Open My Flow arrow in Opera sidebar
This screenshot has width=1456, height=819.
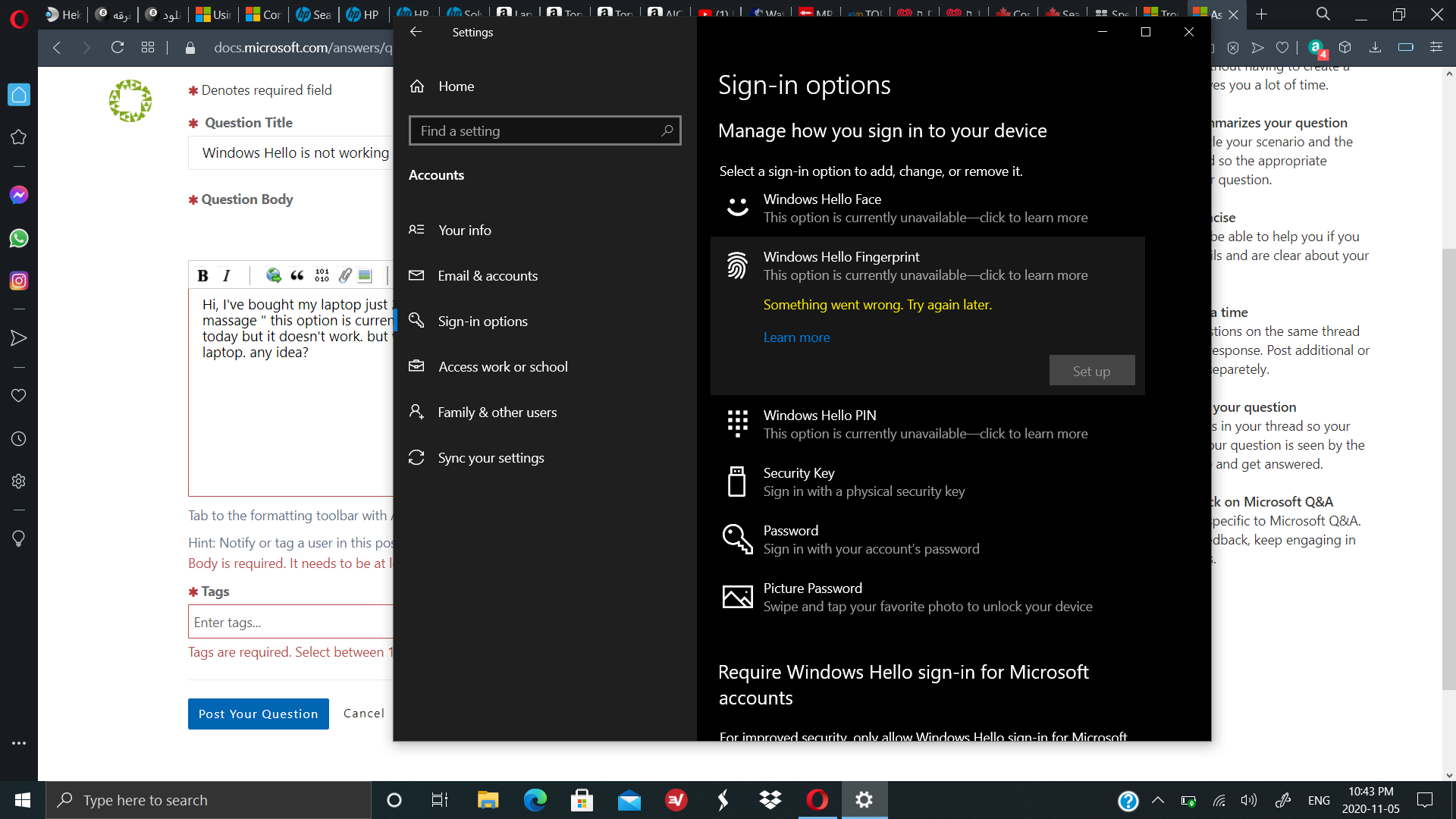tap(19, 338)
